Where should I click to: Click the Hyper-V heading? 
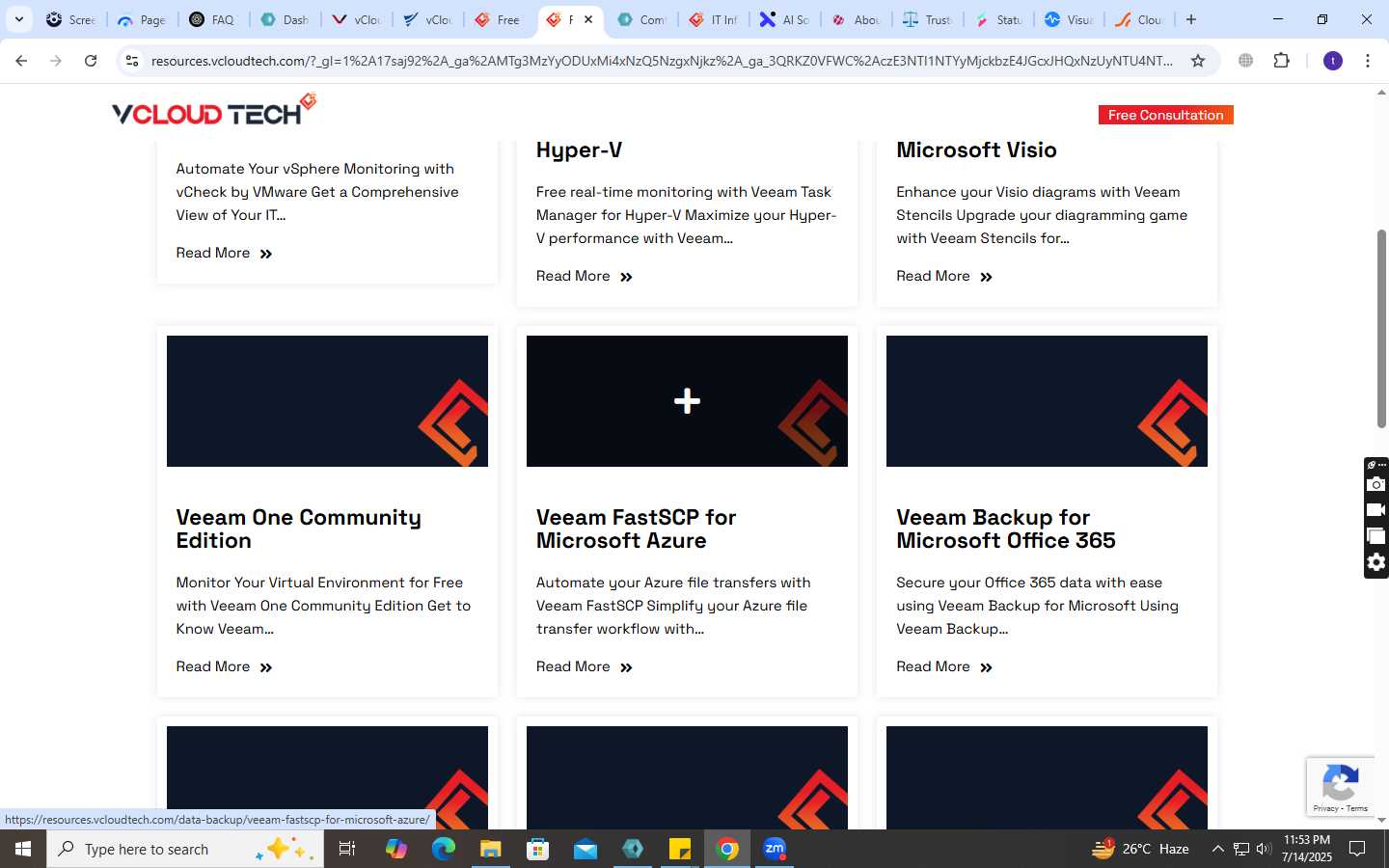[x=579, y=150]
